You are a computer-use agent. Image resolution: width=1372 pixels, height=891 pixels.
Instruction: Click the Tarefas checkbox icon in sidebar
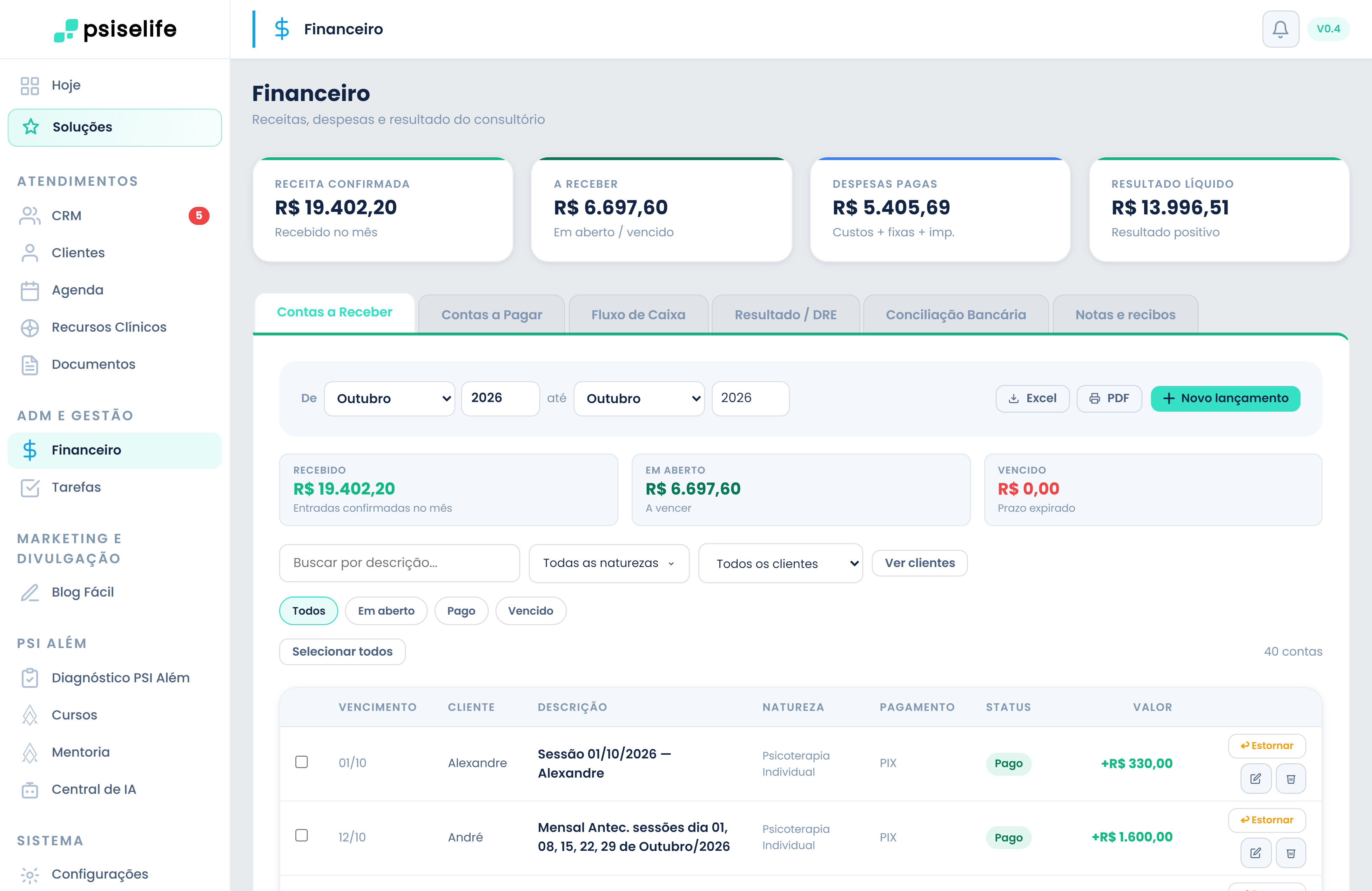click(30, 487)
